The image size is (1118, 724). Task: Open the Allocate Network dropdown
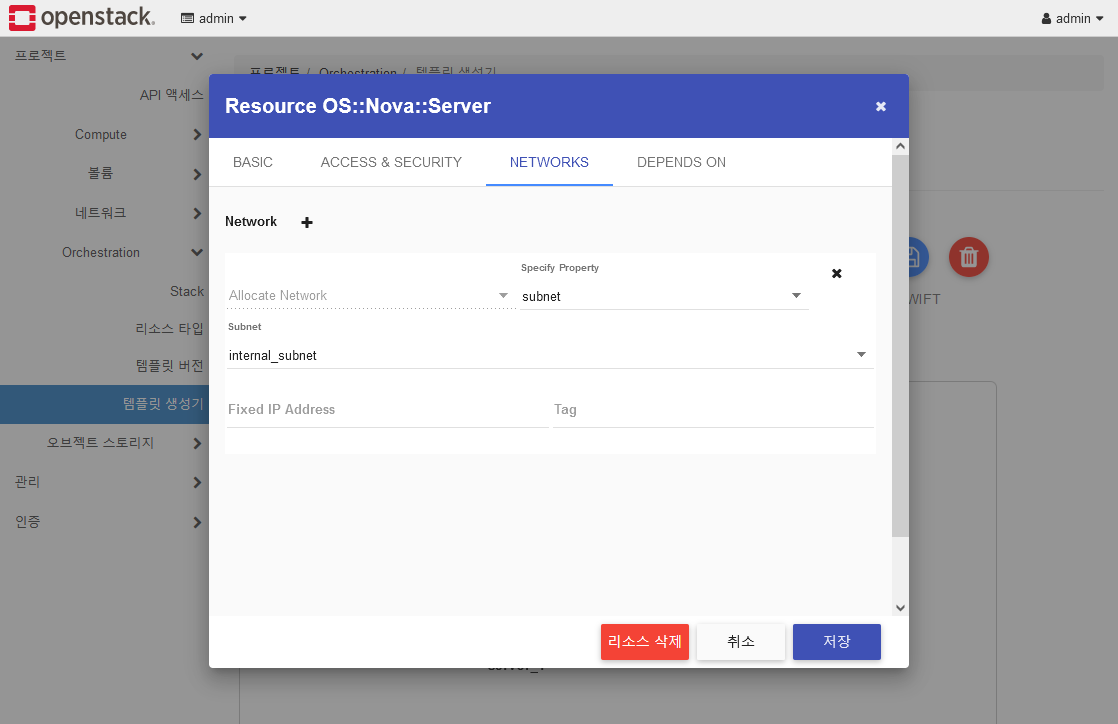(370, 295)
